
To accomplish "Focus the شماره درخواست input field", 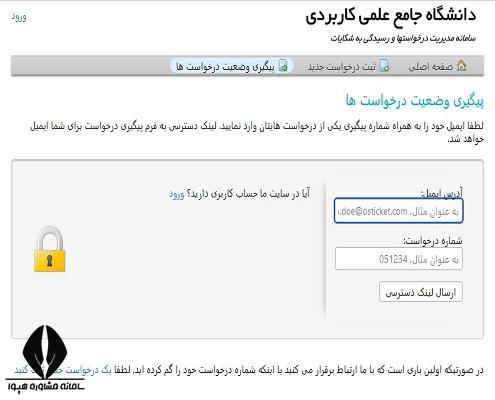I will 399,259.
